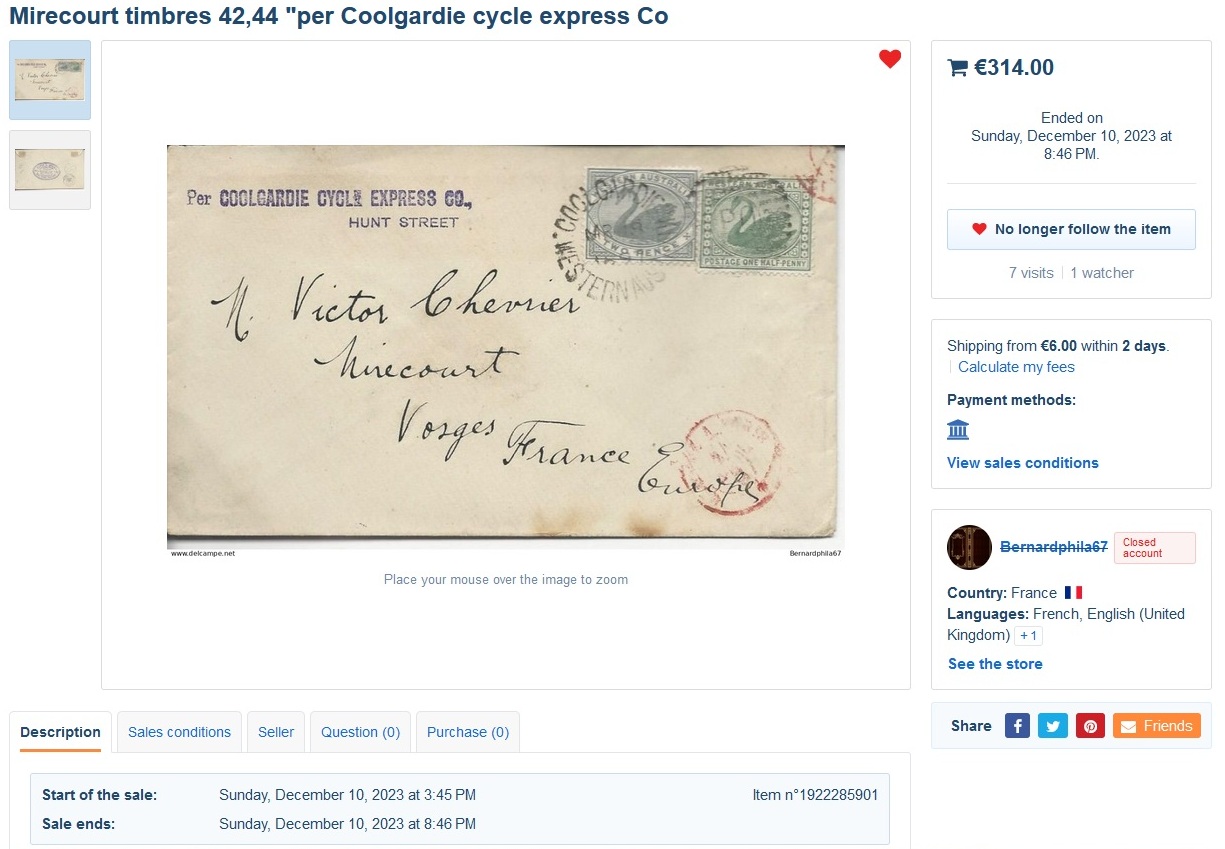Email the item using Friends button
Image resolution: width=1225 pixels, height=849 pixels.
point(1156,726)
